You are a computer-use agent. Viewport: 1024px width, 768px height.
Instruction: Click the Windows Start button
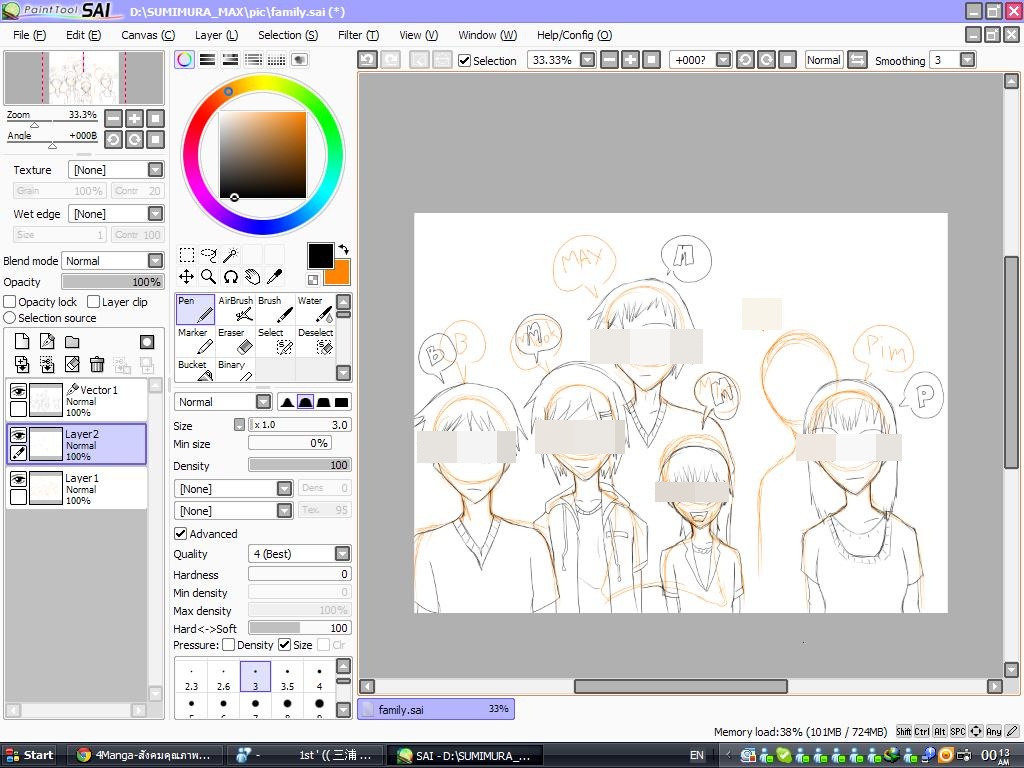coord(28,755)
